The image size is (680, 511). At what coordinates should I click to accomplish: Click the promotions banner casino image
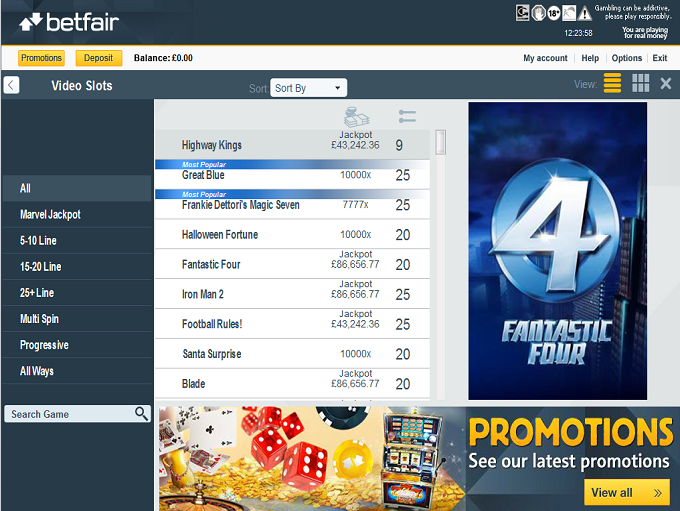click(310, 459)
